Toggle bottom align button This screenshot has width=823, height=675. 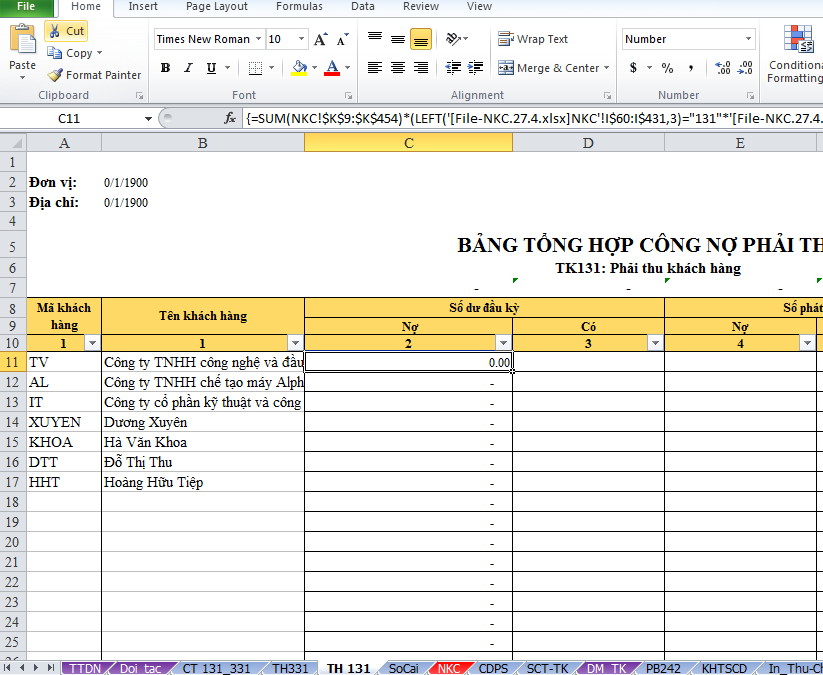tap(421, 39)
